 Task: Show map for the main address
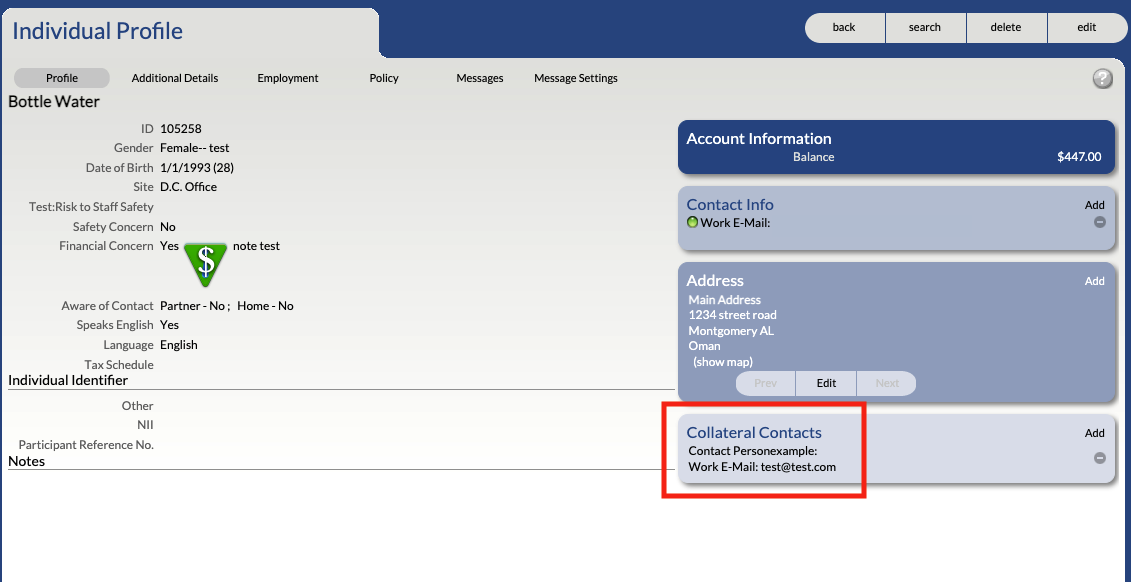click(723, 361)
